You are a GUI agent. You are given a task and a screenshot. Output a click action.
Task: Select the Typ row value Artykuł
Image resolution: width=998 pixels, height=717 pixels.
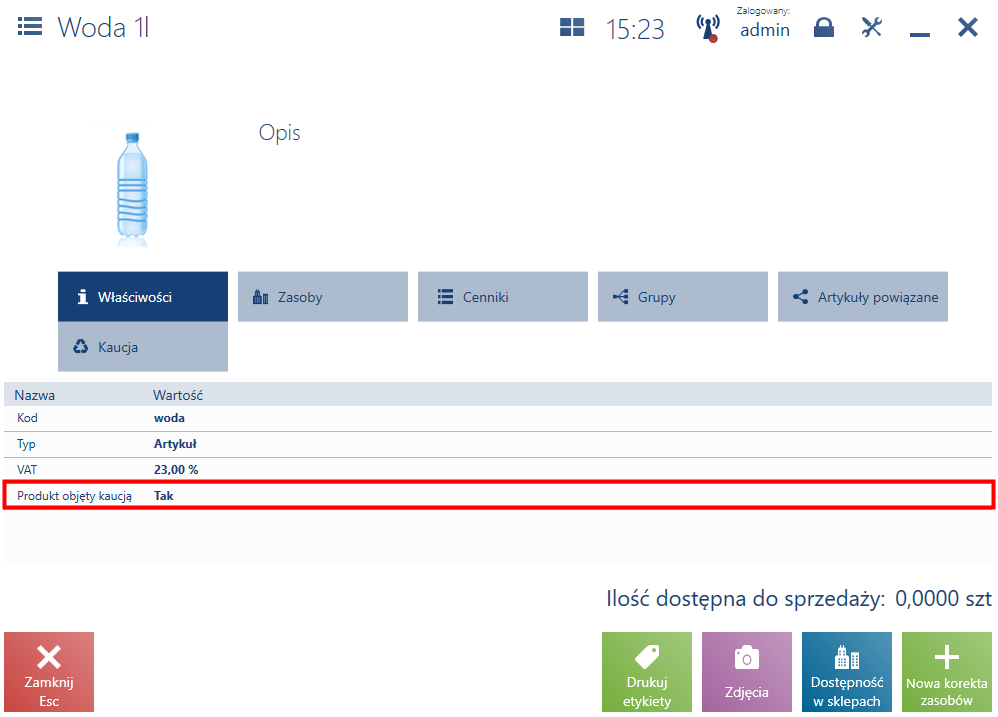(175, 444)
